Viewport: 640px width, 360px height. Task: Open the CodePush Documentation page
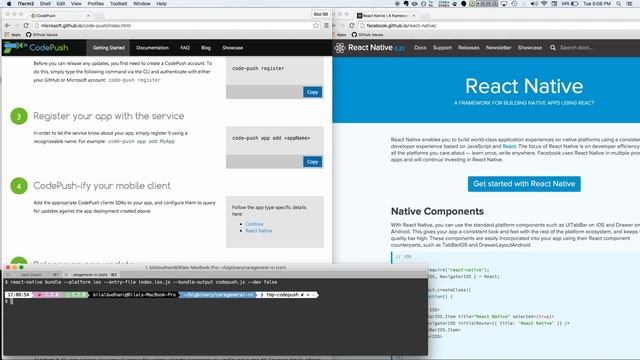(x=152, y=48)
